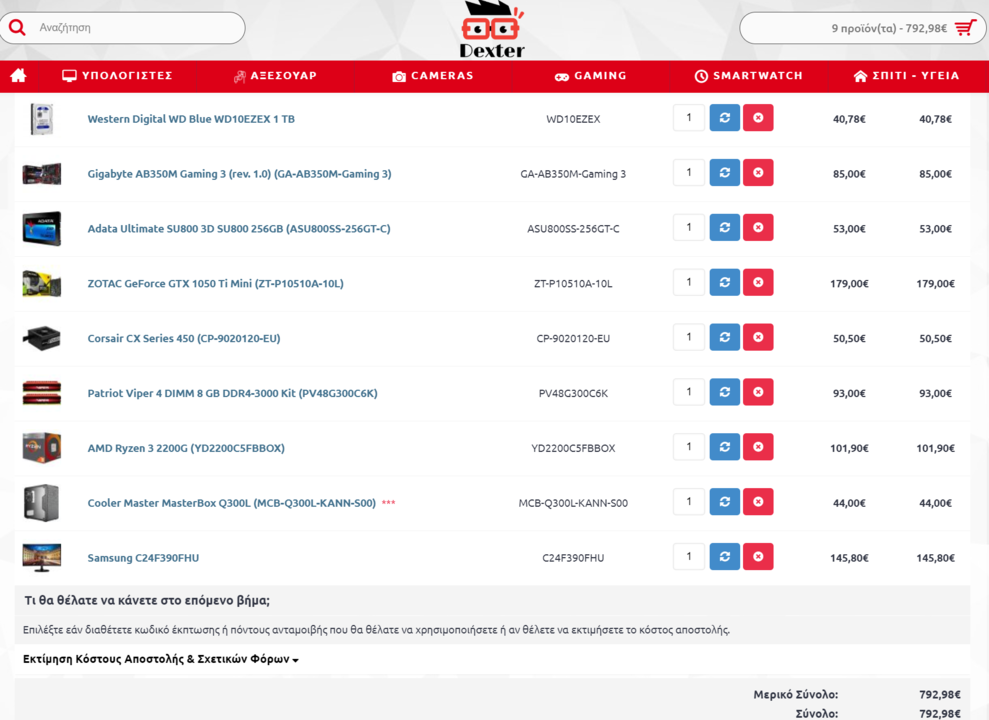Viewport: 989px width, 720px height.
Task: Open the ΥΠΟΛΟΓΙΣΤΕΣ menu
Action: click(x=117, y=76)
